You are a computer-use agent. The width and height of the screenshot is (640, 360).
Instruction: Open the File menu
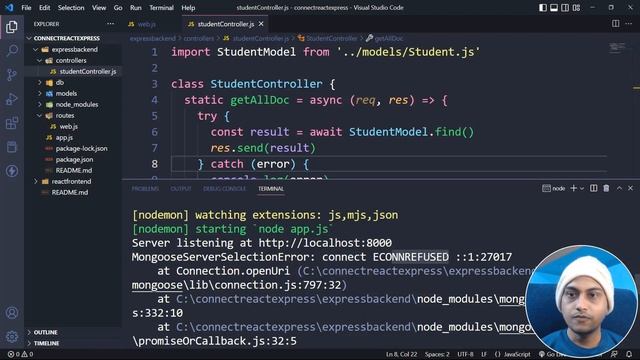click(x=26, y=8)
